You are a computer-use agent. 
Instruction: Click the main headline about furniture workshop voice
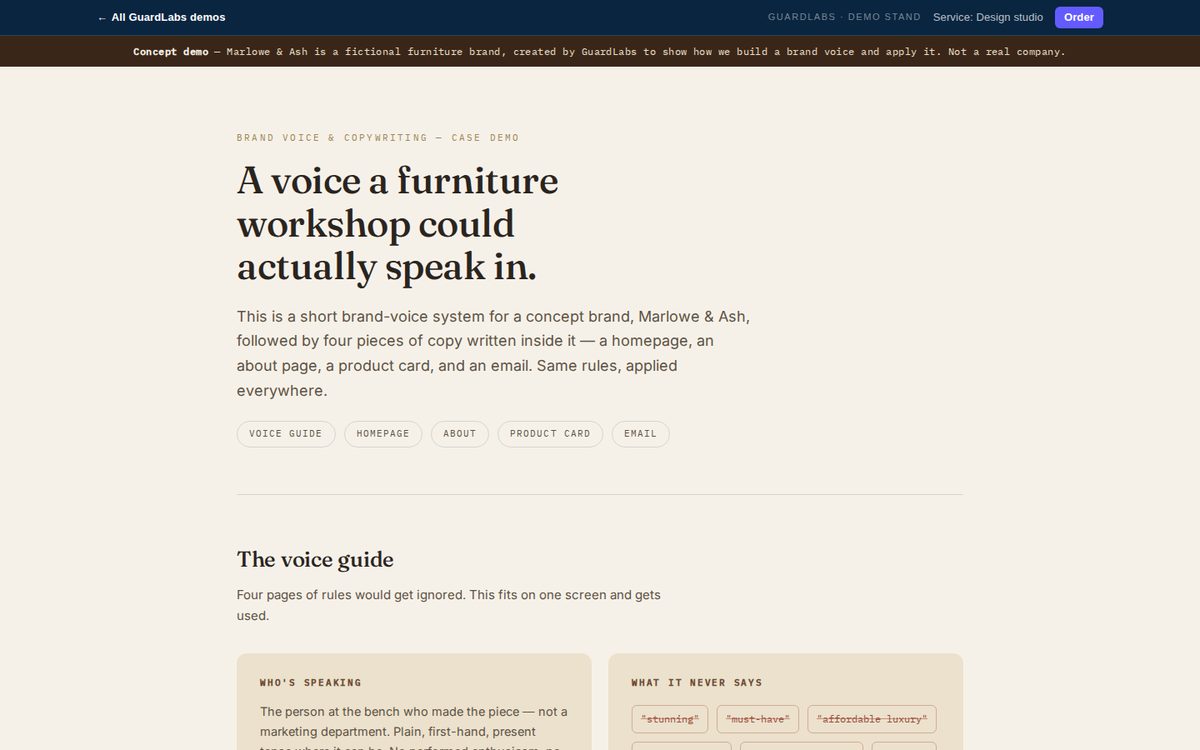point(398,223)
